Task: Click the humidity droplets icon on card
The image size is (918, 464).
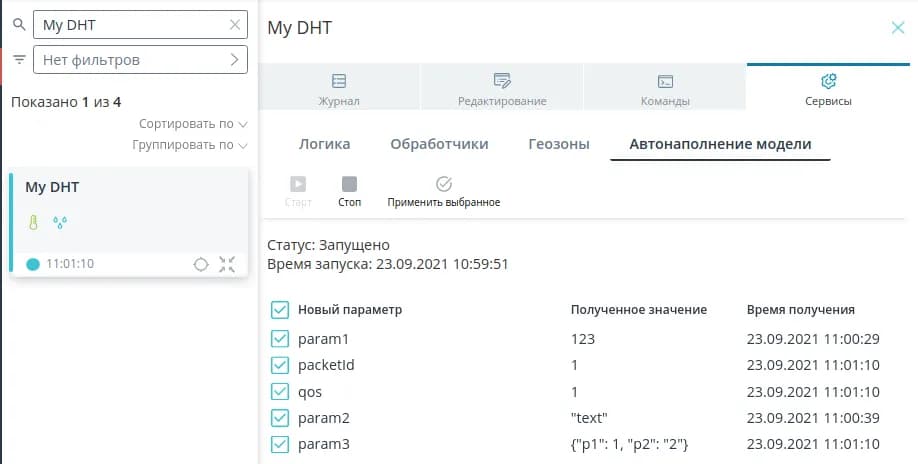Action: coord(59,221)
